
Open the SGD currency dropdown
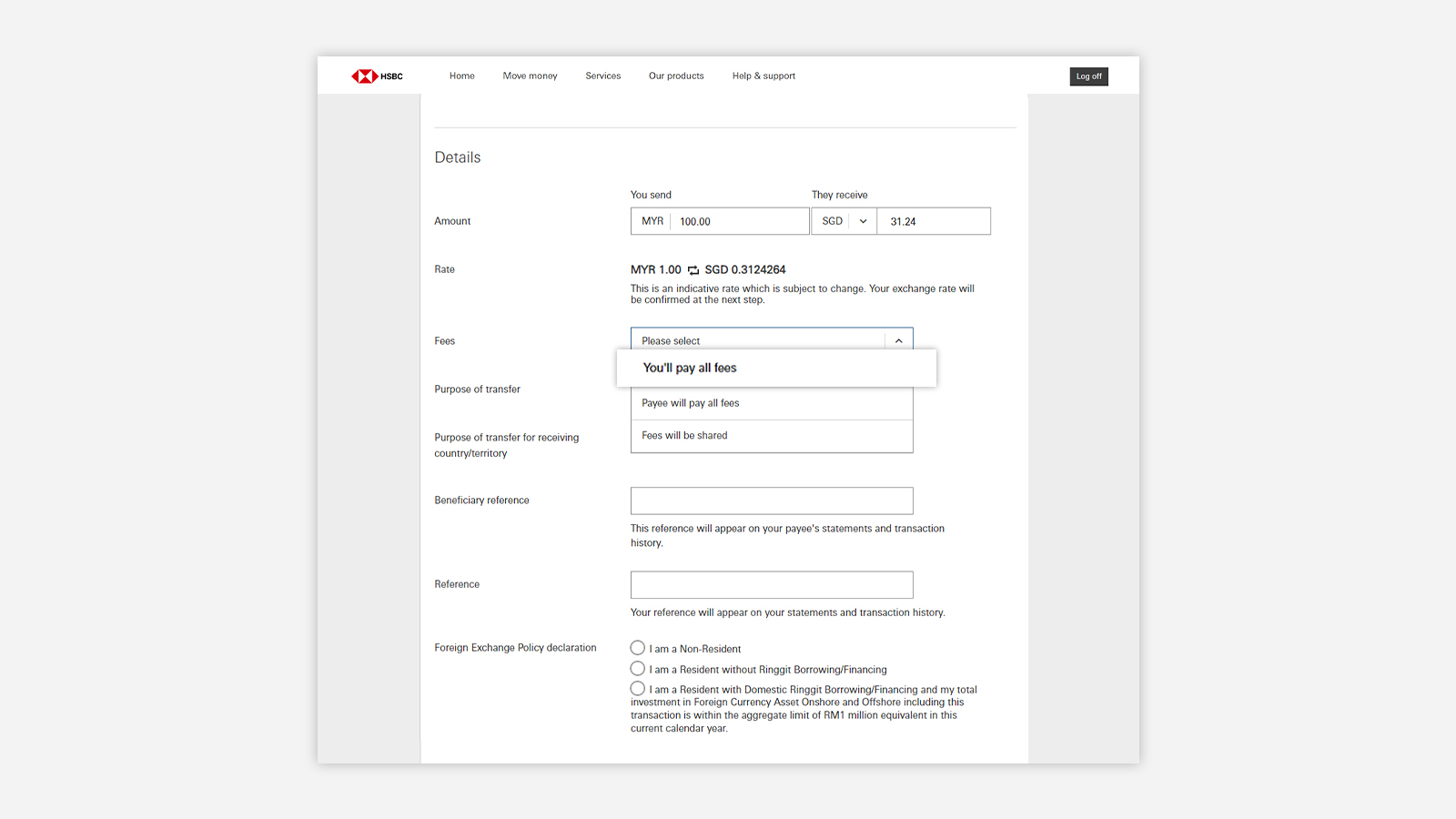point(844,221)
